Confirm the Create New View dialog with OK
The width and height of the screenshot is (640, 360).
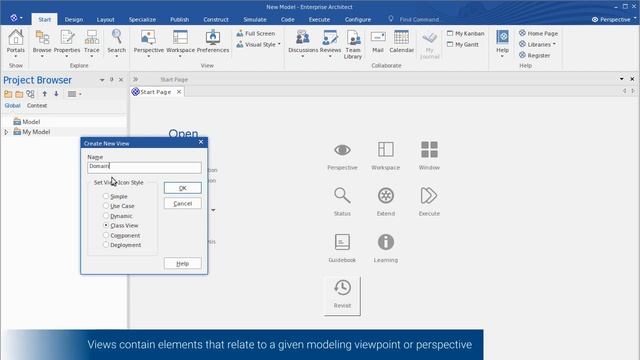(x=182, y=188)
